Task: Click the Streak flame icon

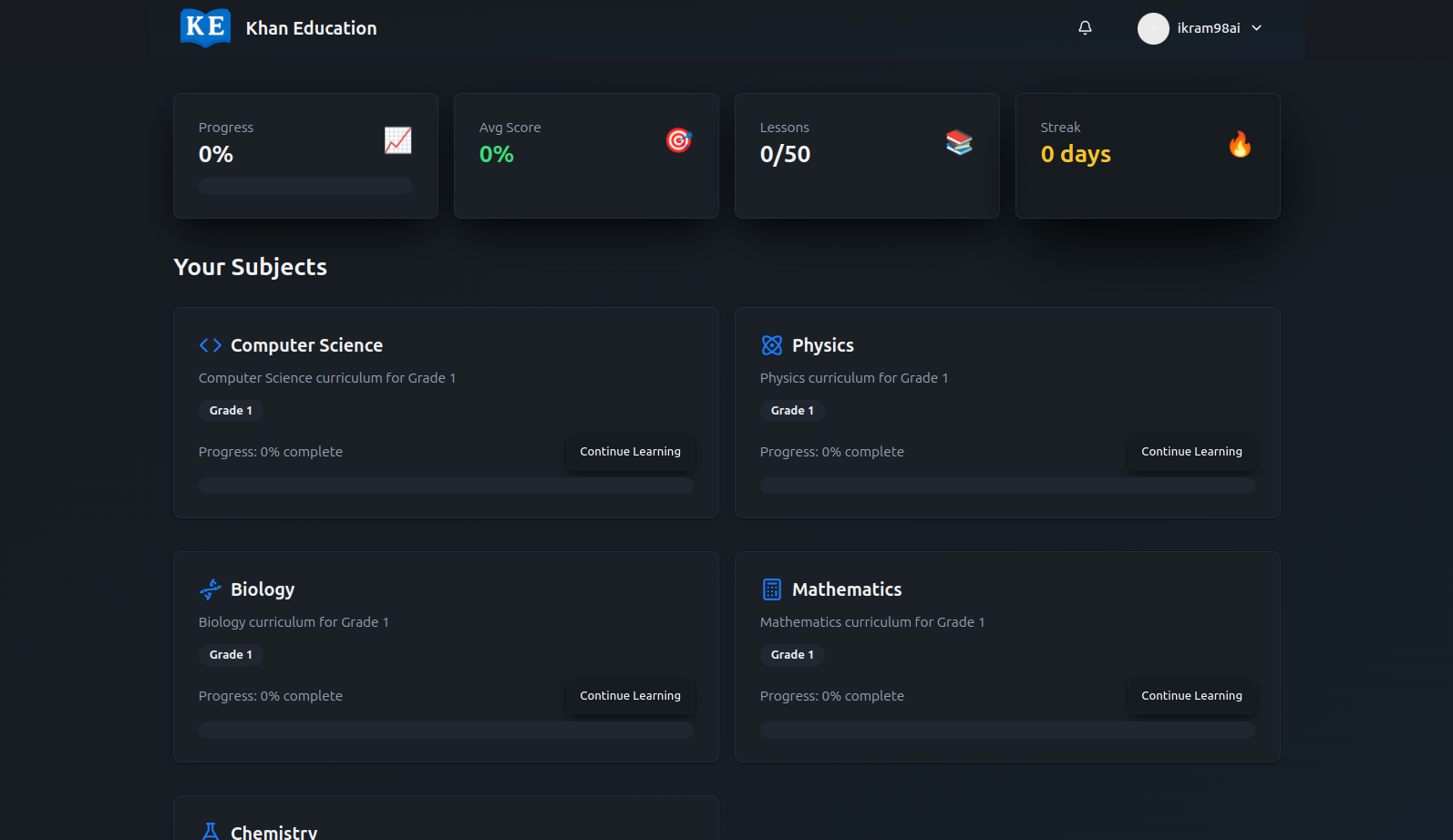Action: tap(1240, 144)
